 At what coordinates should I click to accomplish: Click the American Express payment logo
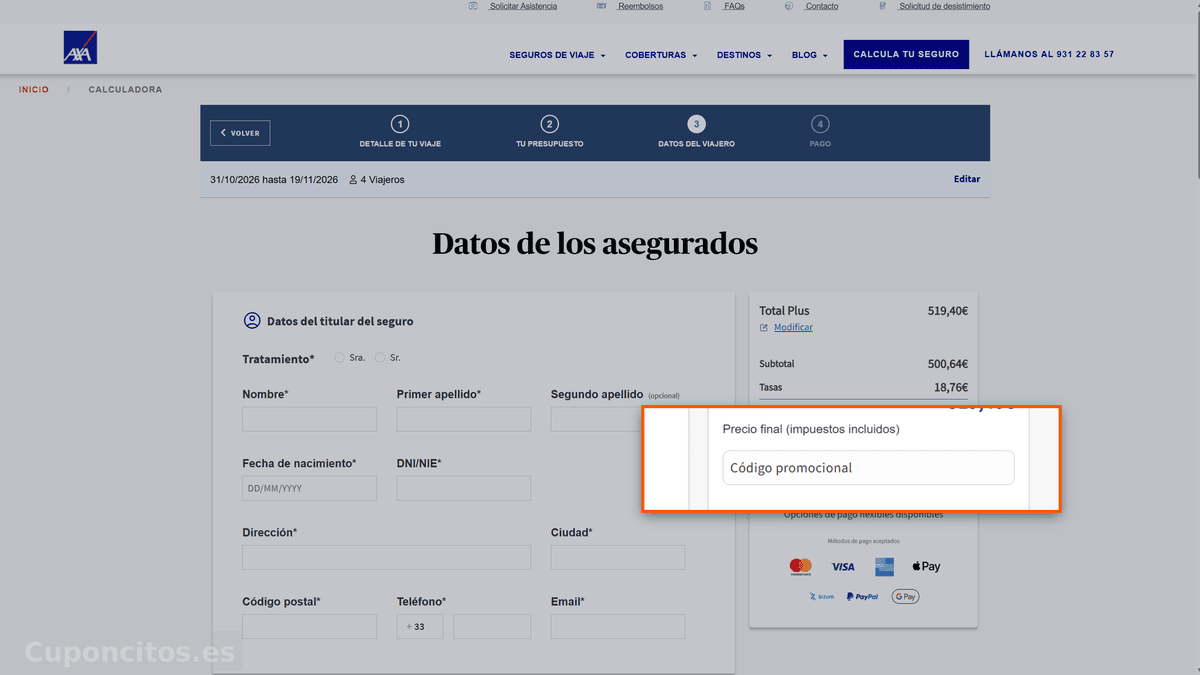pos(884,567)
